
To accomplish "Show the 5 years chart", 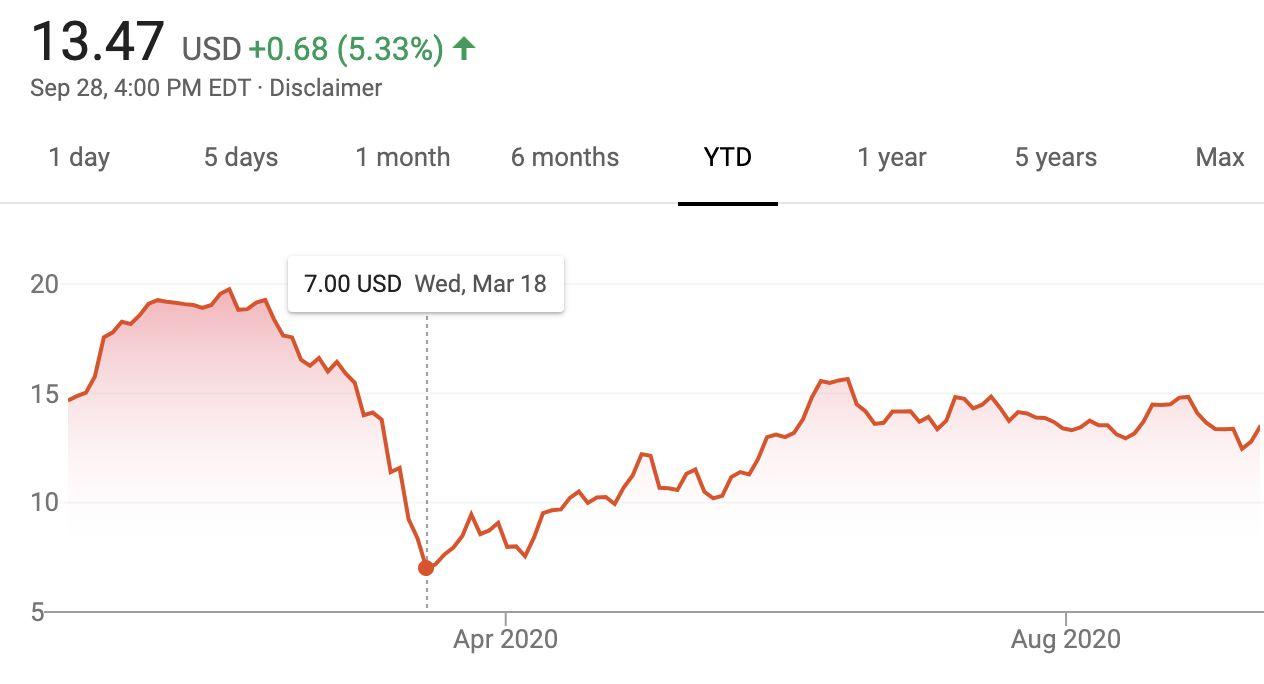I will coord(1056,157).
